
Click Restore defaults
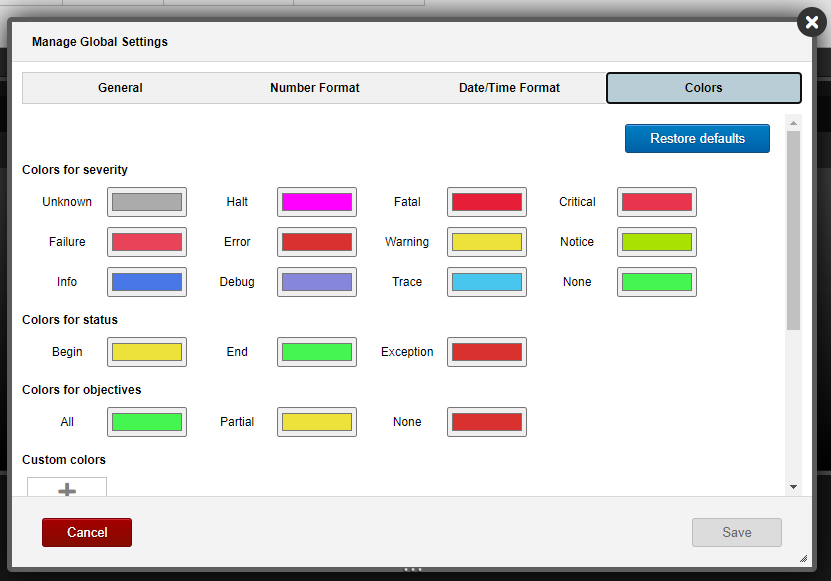pyautogui.click(x=697, y=138)
